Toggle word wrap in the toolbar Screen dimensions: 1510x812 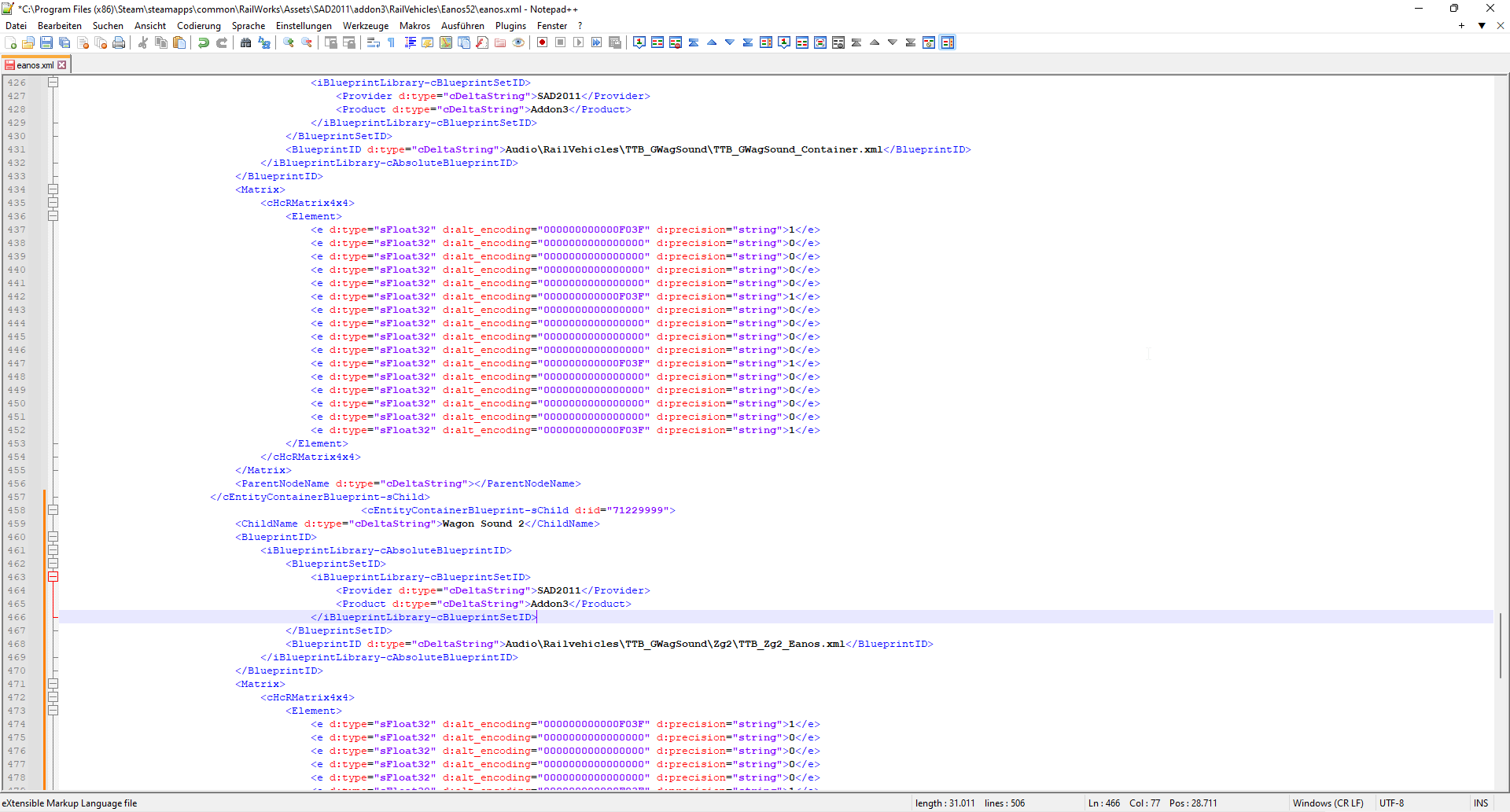click(374, 42)
